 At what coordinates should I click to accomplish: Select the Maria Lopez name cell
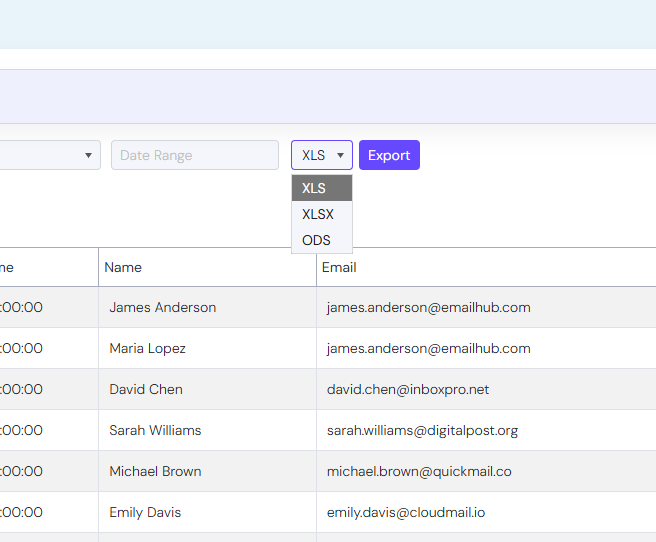pyautogui.click(x=208, y=348)
